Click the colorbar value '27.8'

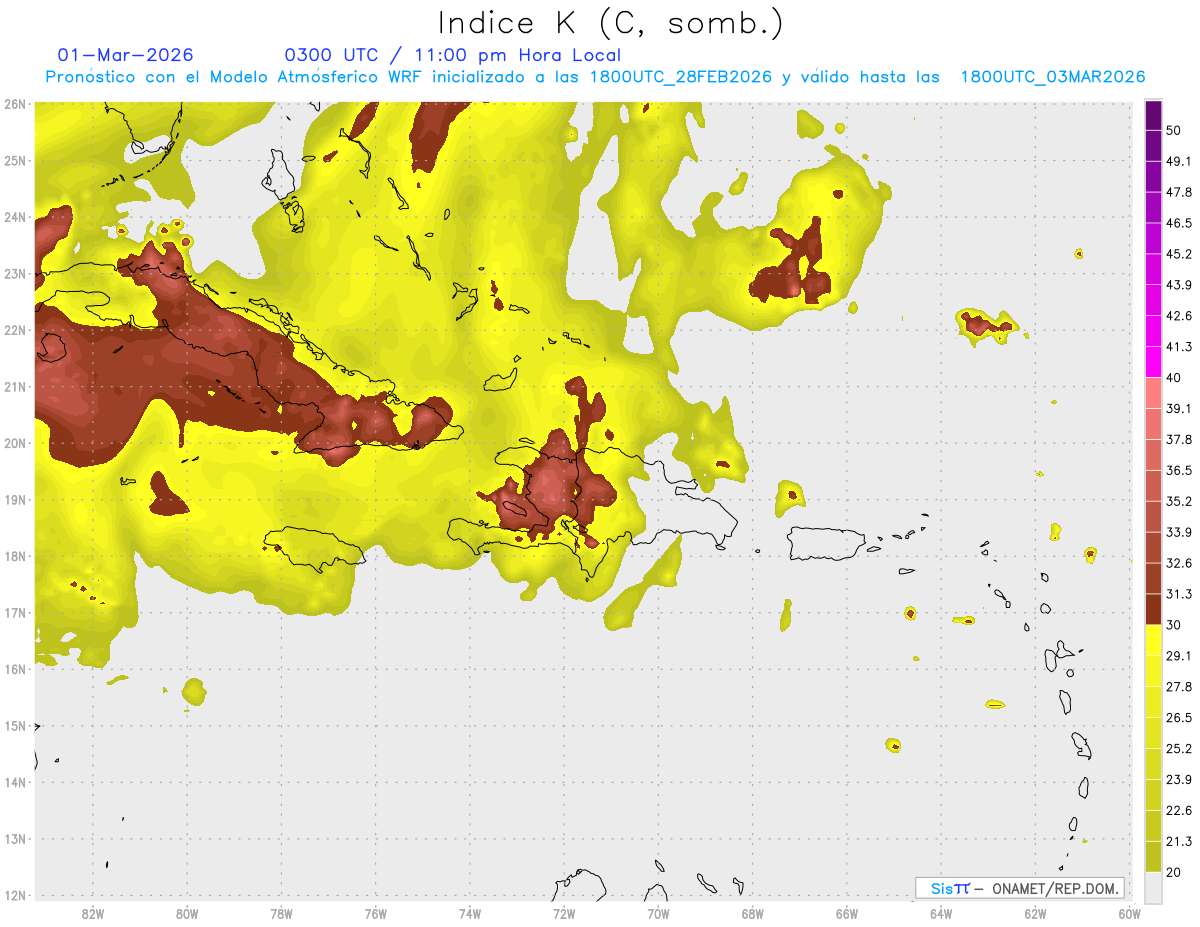(1178, 687)
